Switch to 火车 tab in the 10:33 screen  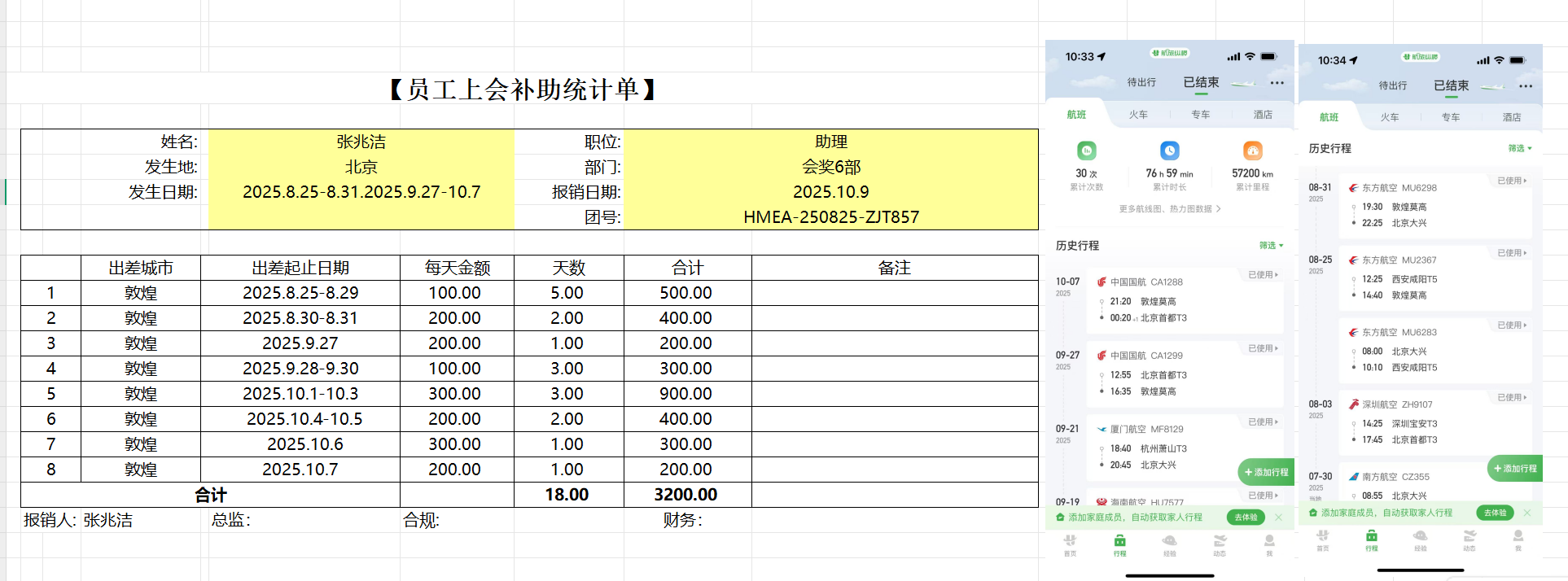[1138, 115]
